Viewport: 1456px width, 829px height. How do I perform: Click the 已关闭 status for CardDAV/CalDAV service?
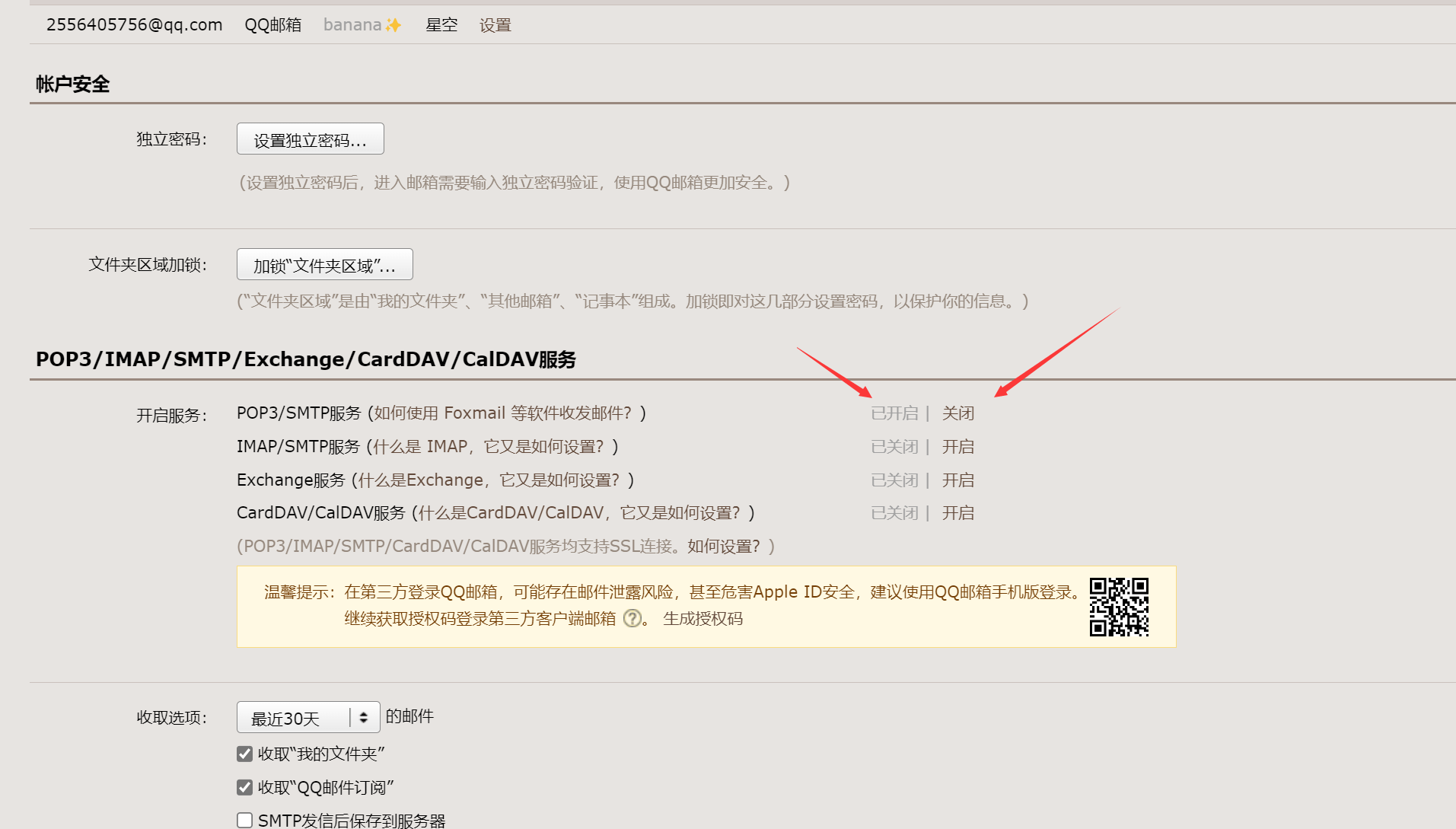click(894, 513)
